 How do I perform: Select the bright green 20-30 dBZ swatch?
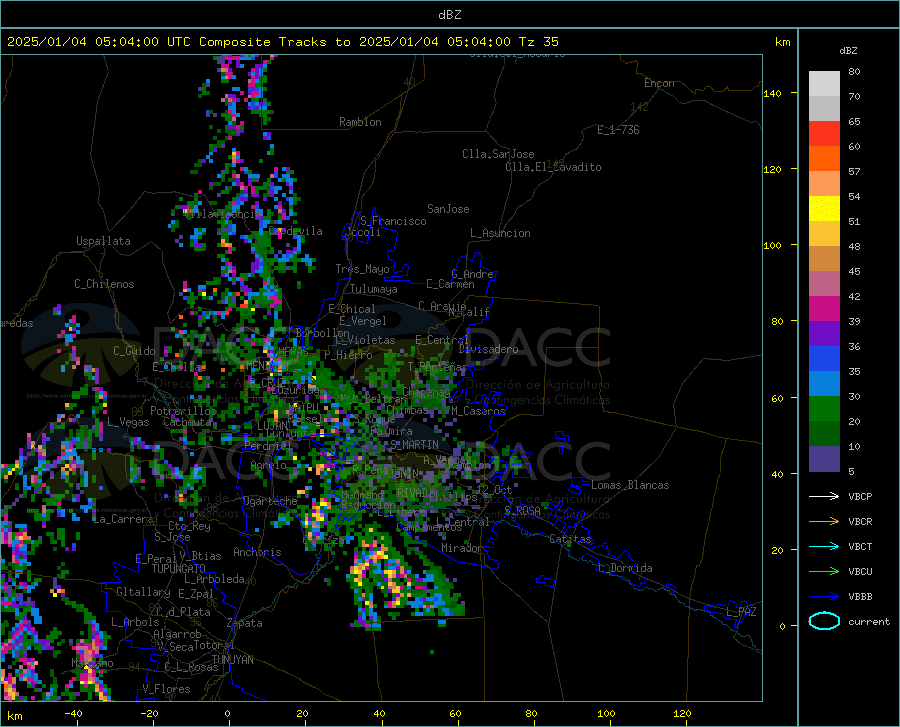(x=824, y=409)
